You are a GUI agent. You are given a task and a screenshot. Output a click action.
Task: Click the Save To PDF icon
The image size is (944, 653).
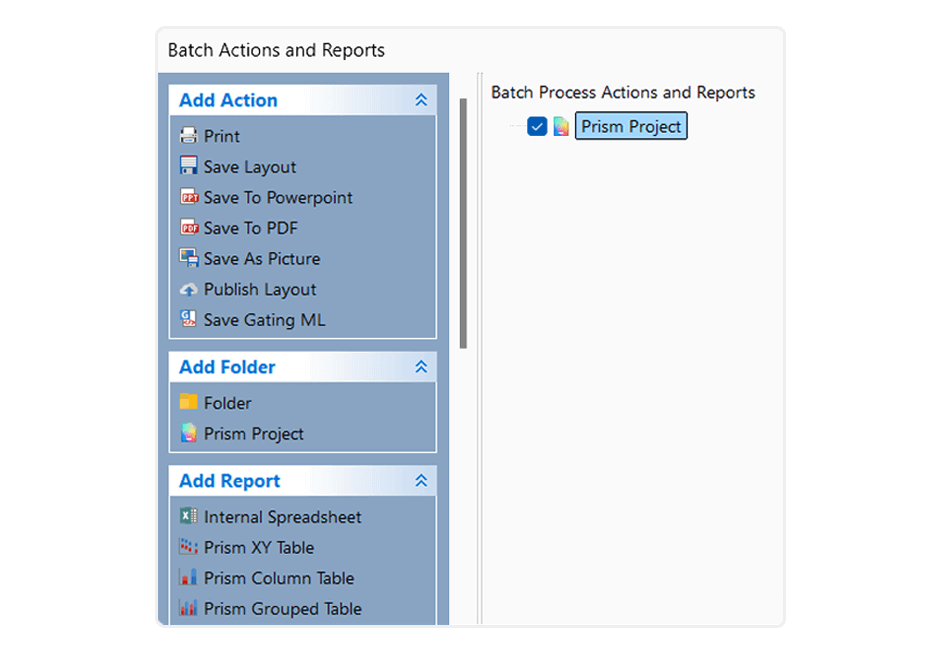188,228
